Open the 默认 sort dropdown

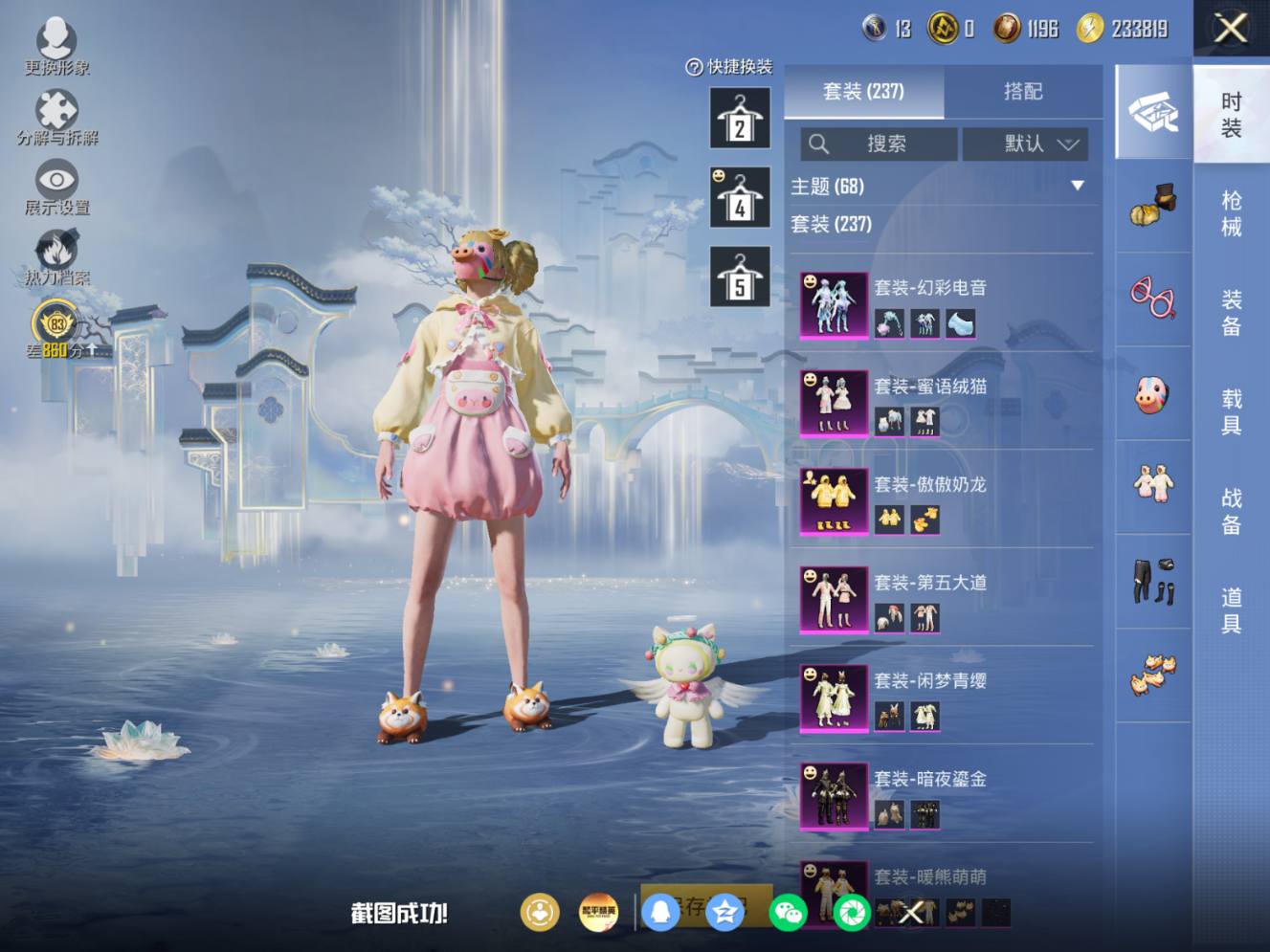(x=1025, y=144)
